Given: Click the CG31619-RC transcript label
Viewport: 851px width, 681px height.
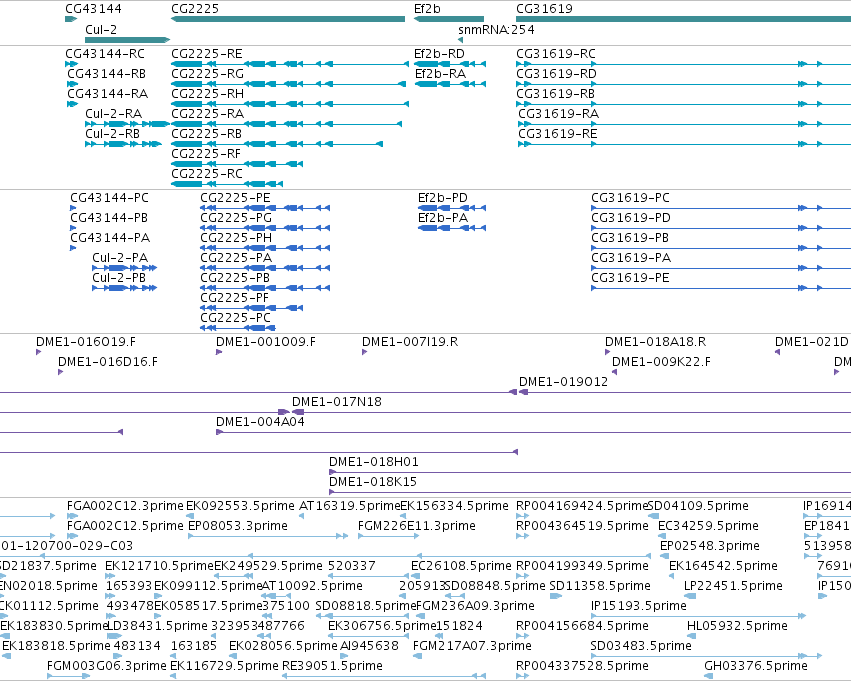Looking at the screenshot, I should tap(556, 54).
